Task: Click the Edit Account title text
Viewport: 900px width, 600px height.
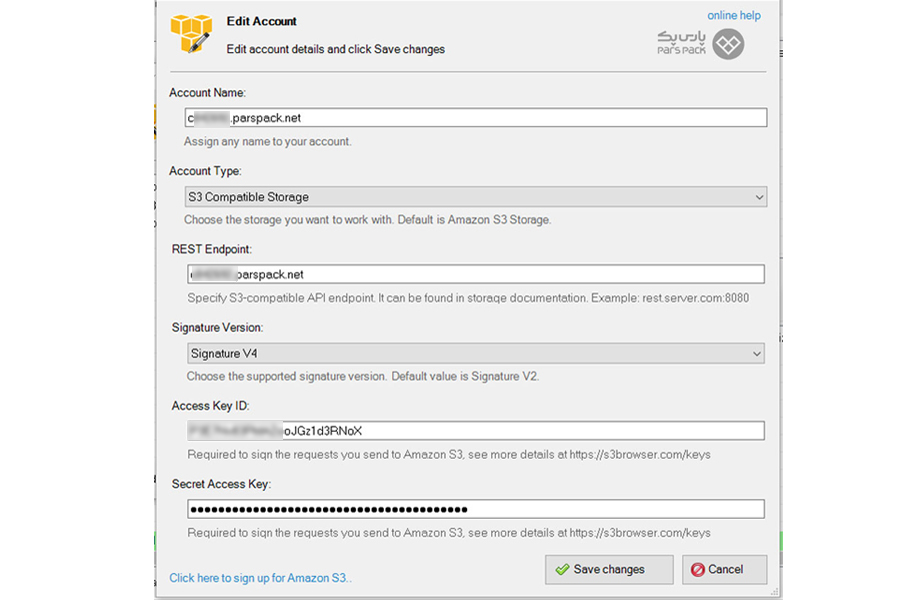Action: click(x=261, y=21)
